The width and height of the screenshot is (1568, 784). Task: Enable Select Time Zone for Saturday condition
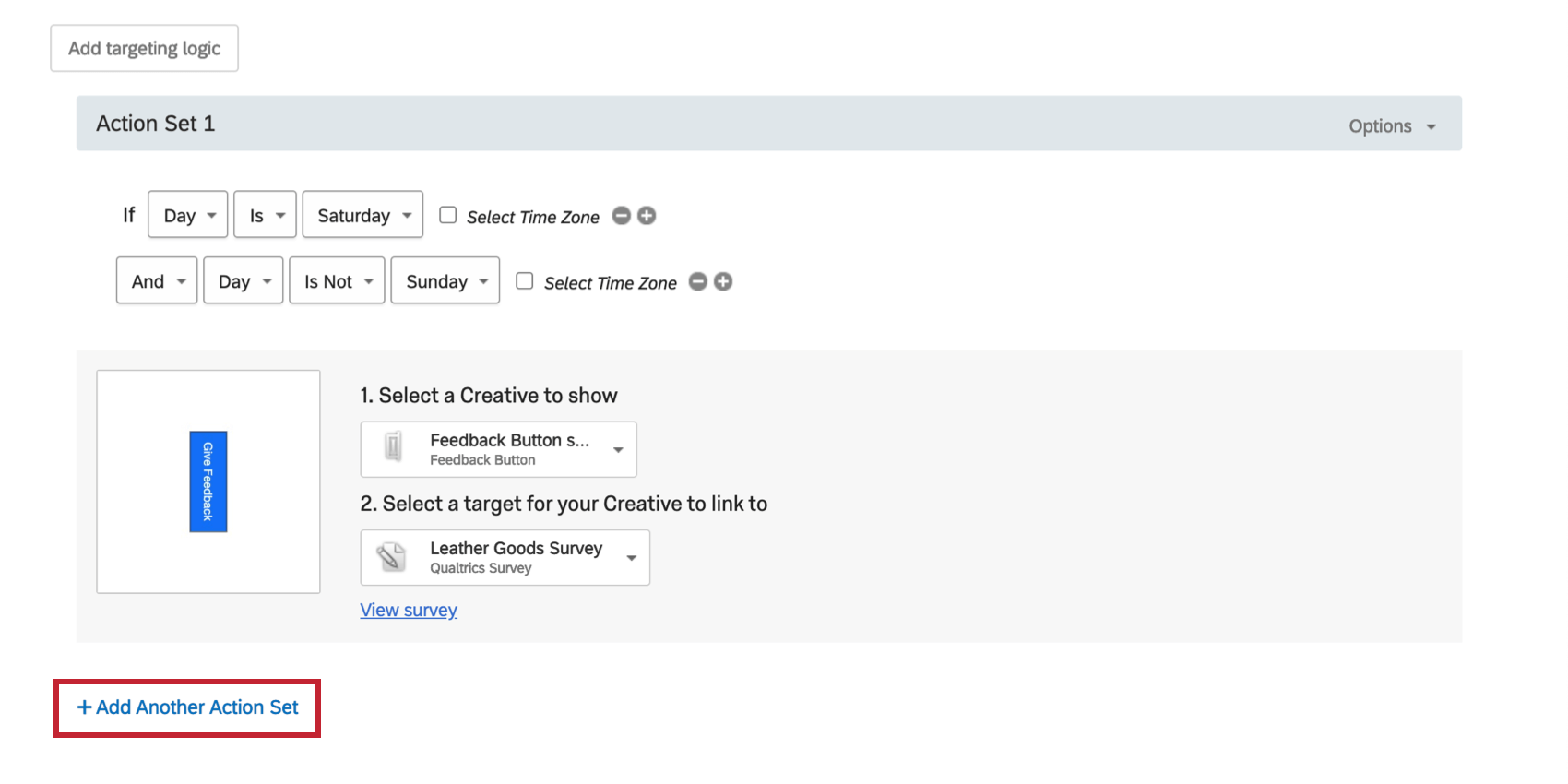(448, 215)
